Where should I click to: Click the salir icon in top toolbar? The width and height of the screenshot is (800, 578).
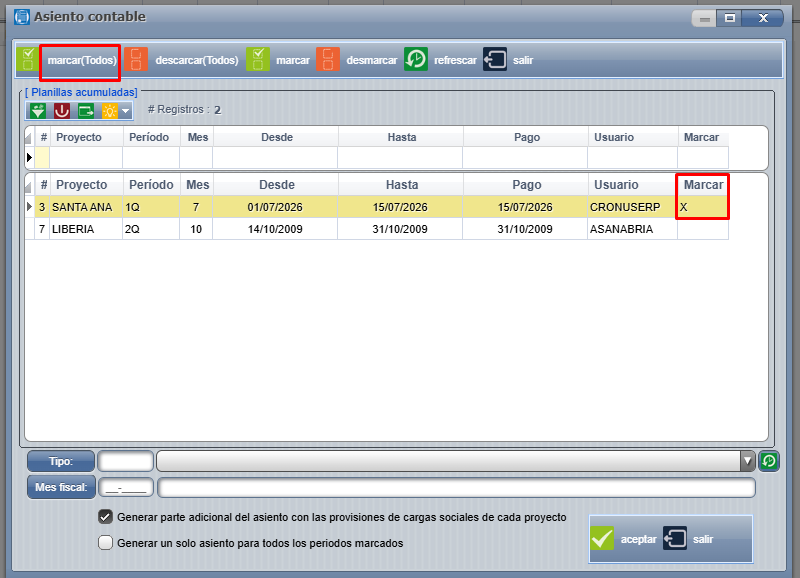[x=495, y=60]
